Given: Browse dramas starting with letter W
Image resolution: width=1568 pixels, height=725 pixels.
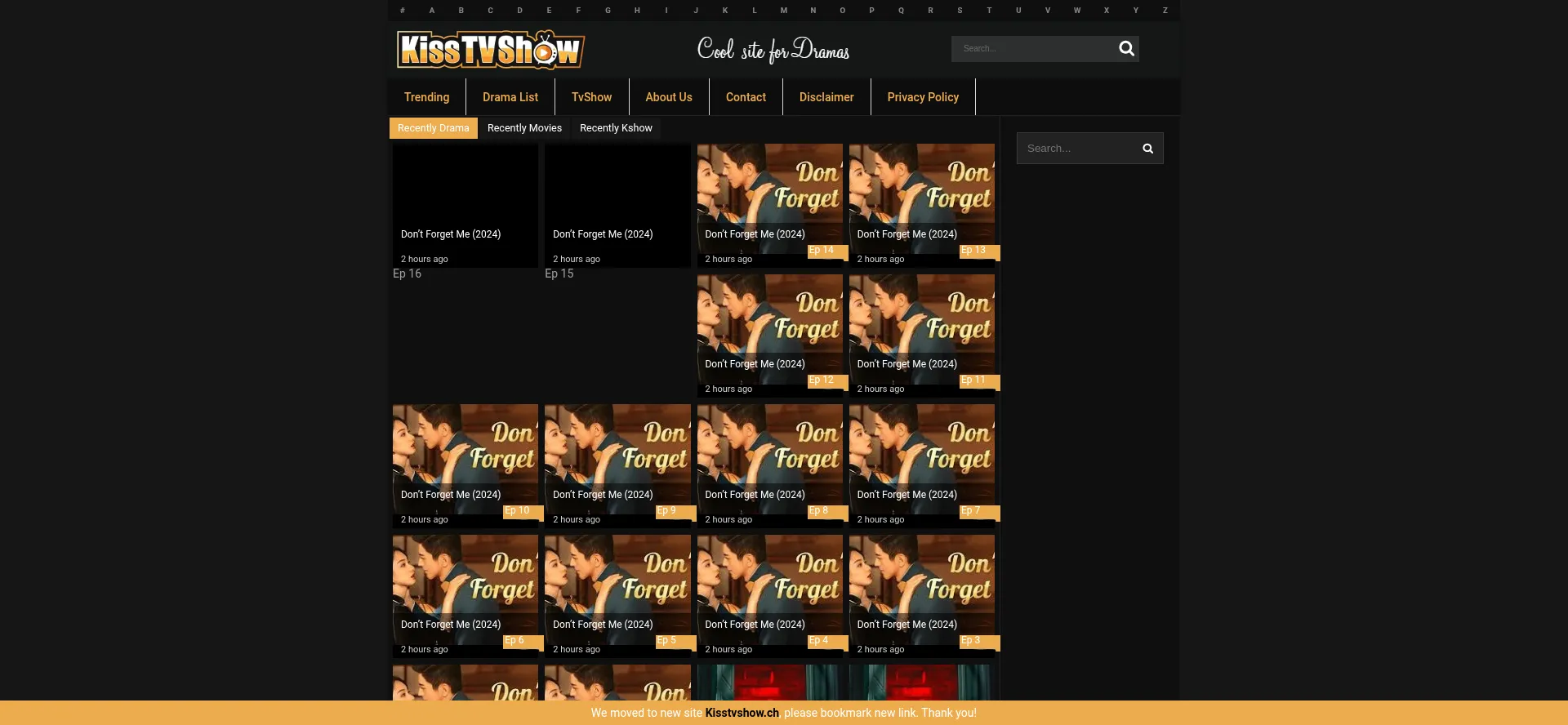Looking at the screenshot, I should coord(1077,11).
